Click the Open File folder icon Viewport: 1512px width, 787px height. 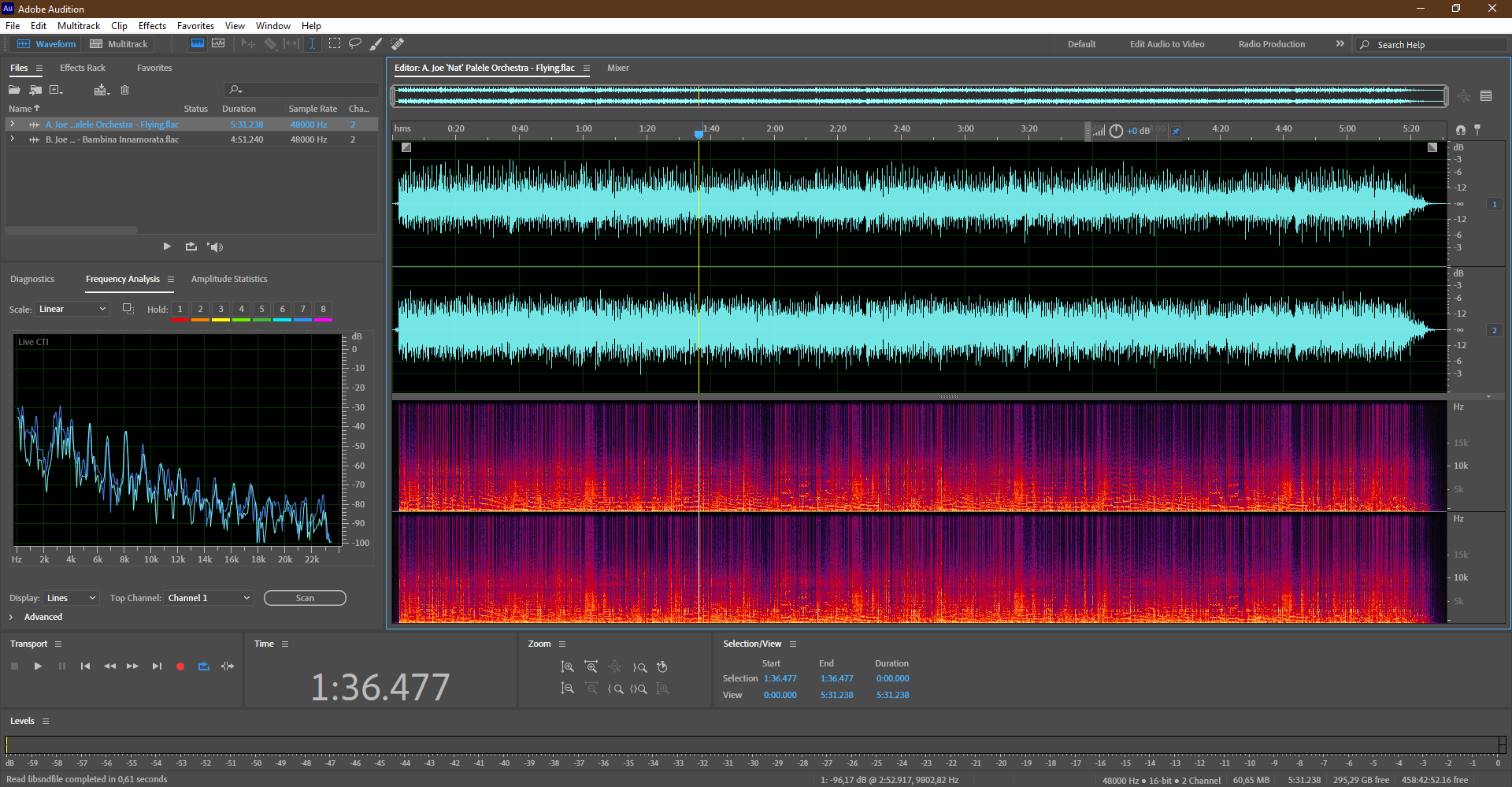(14, 90)
